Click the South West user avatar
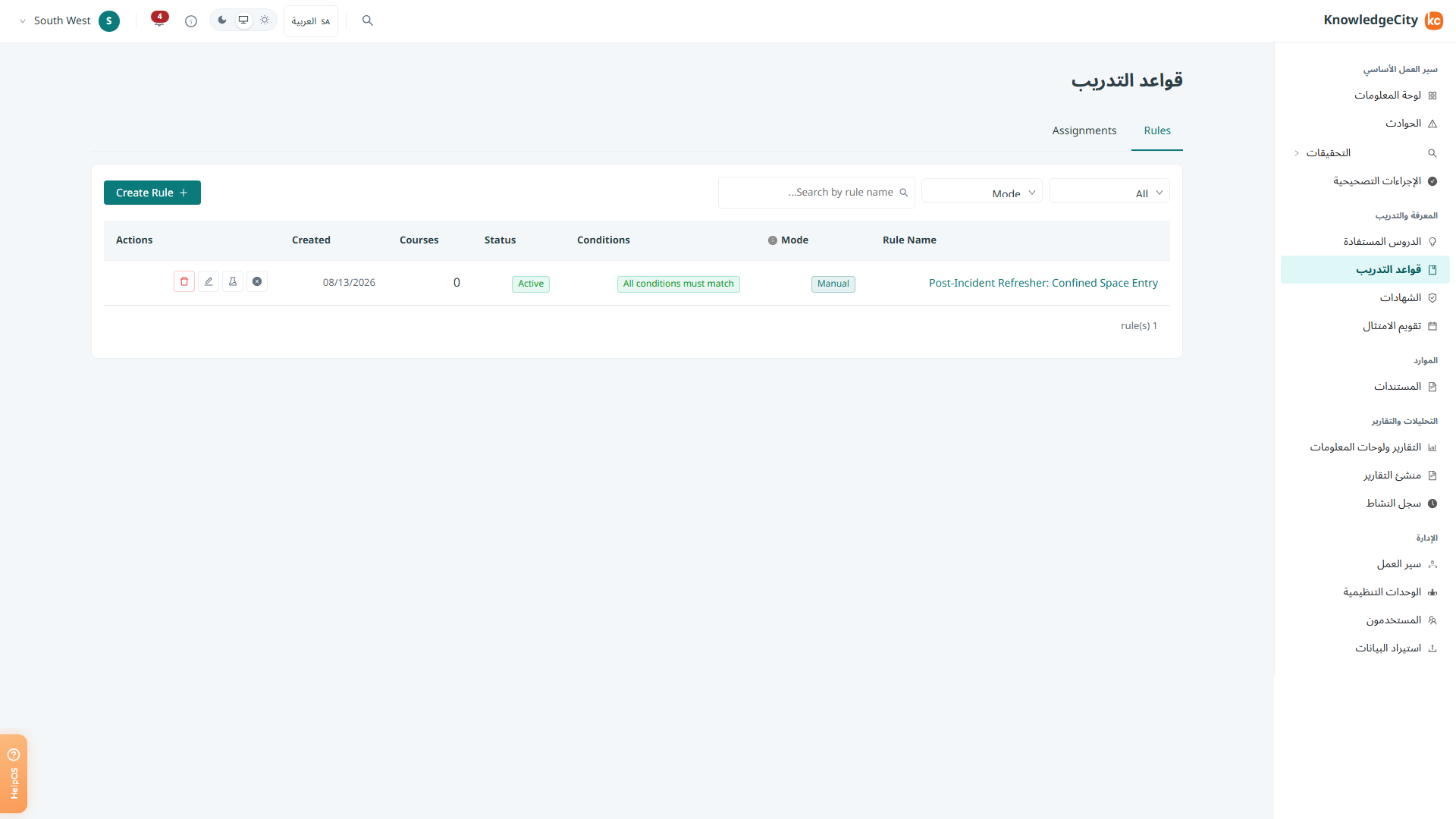 (109, 20)
